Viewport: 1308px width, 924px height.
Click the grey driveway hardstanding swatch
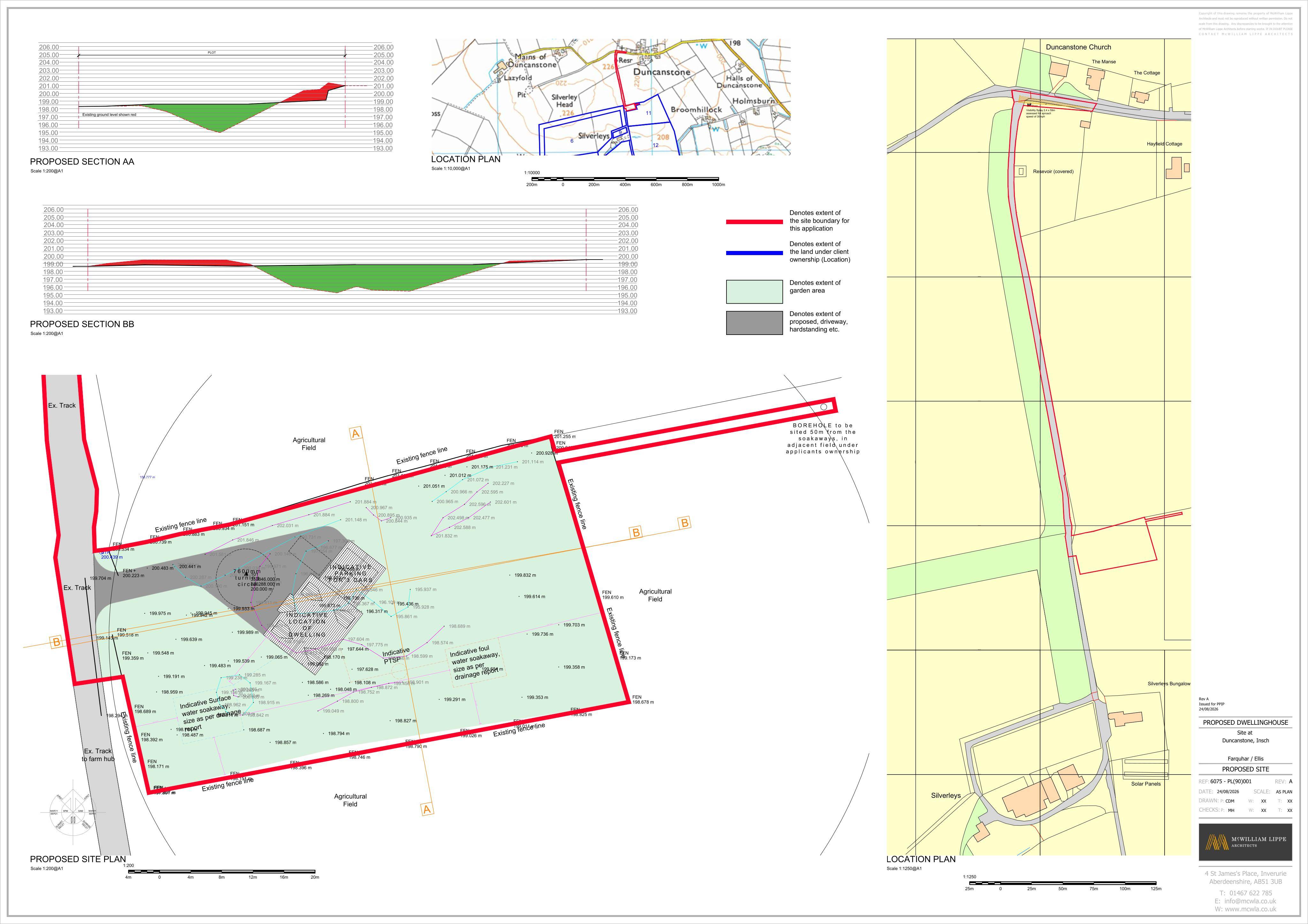pyautogui.click(x=754, y=322)
